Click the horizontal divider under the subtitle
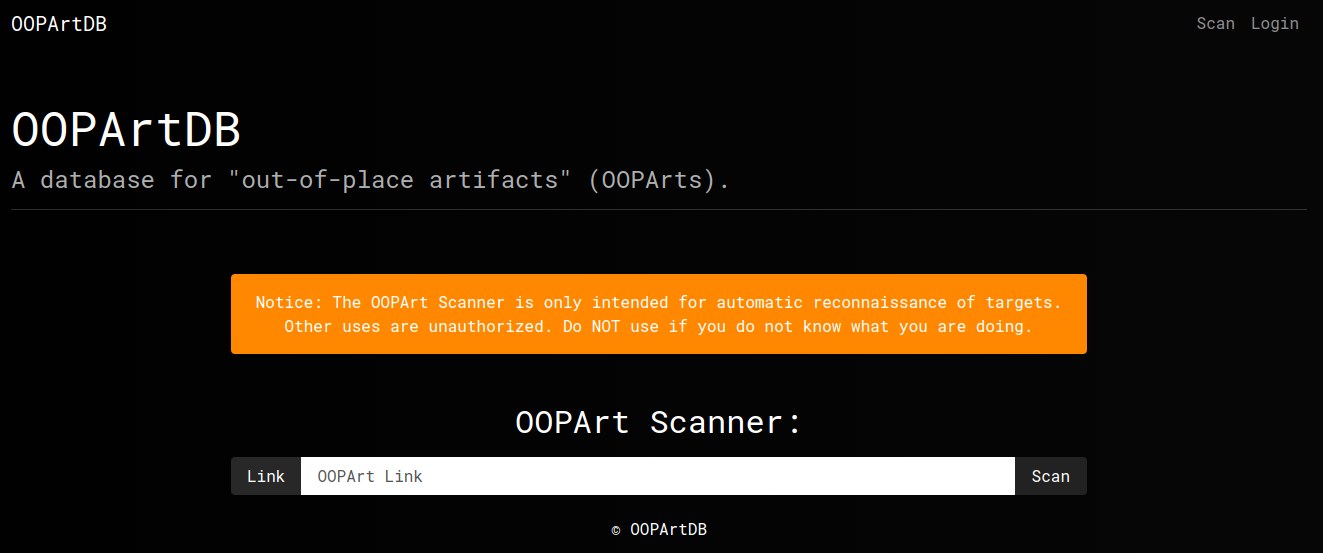 coord(658,210)
